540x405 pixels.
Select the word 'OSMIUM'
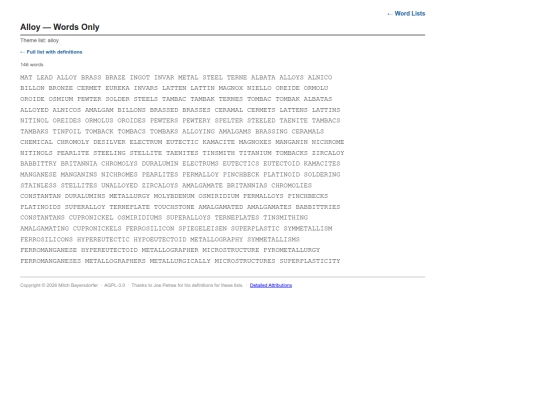coord(61,99)
